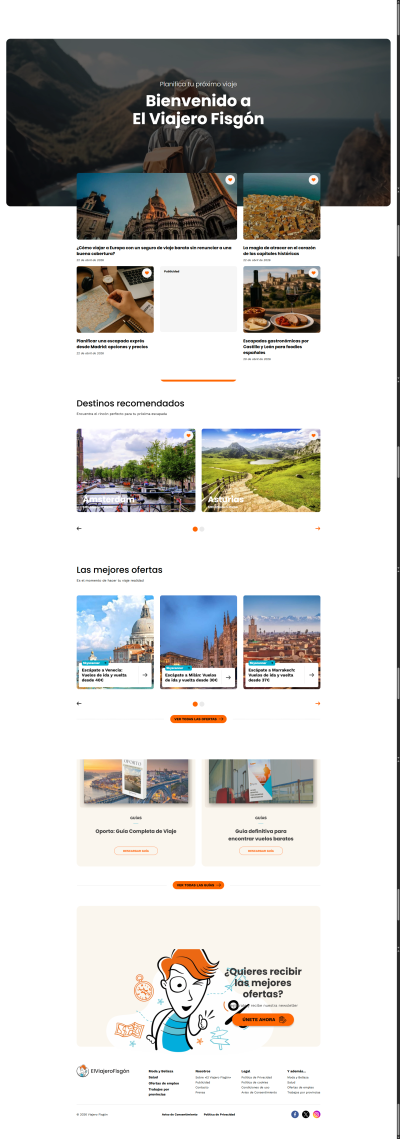This screenshot has width=400, height=1139.
Task: Favorite the Amsterdam destination card heart
Action: pos(189,435)
